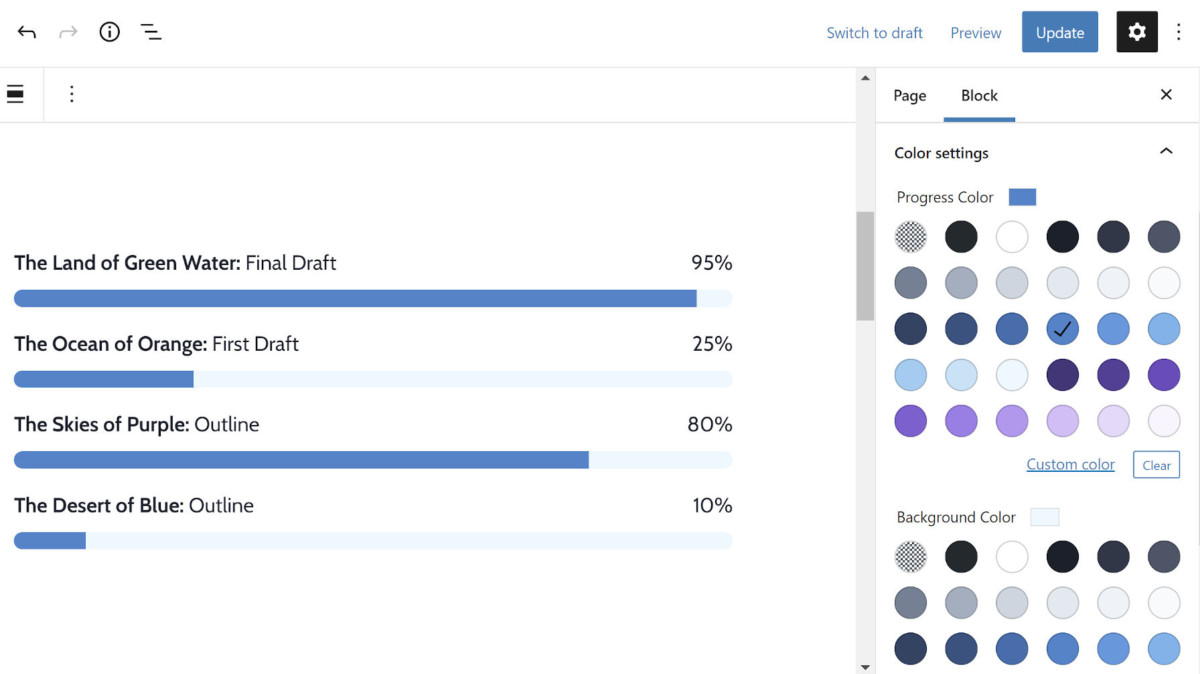Open the list view outline icon

151,32
